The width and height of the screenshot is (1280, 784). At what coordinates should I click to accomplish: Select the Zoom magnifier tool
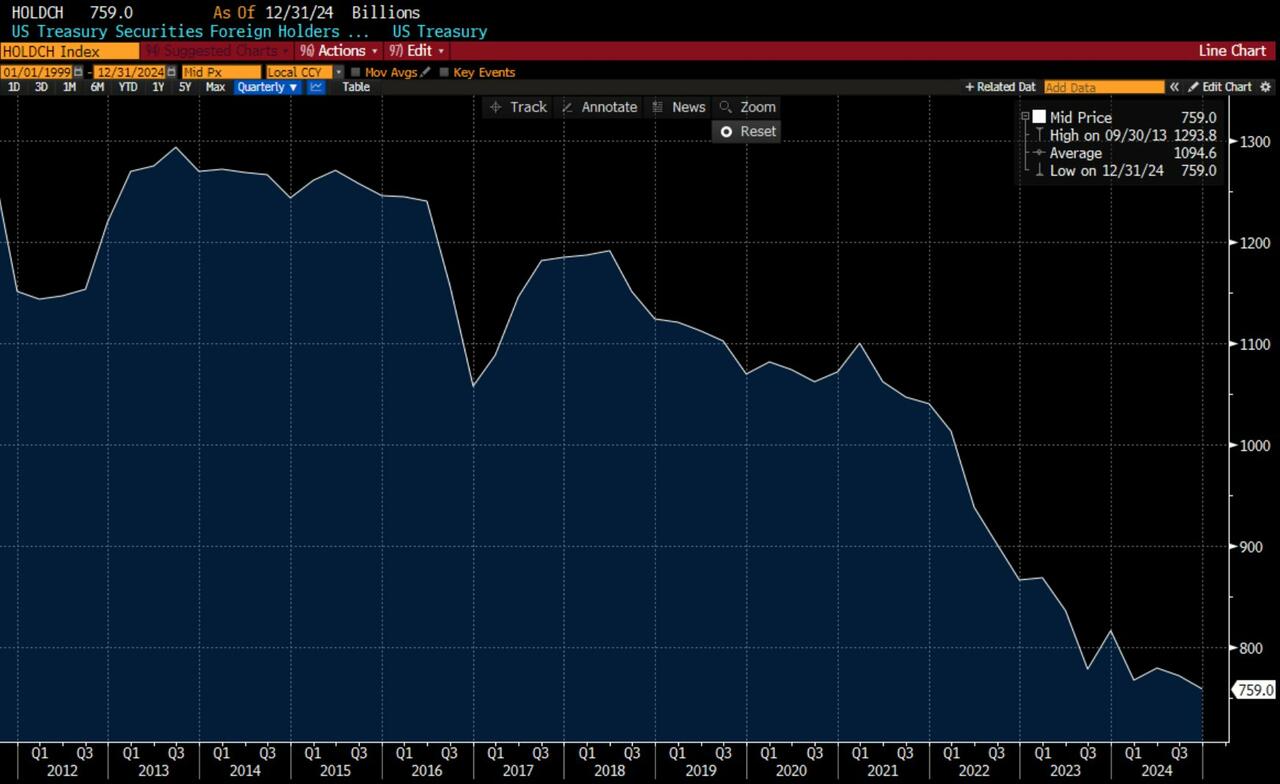coord(747,107)
